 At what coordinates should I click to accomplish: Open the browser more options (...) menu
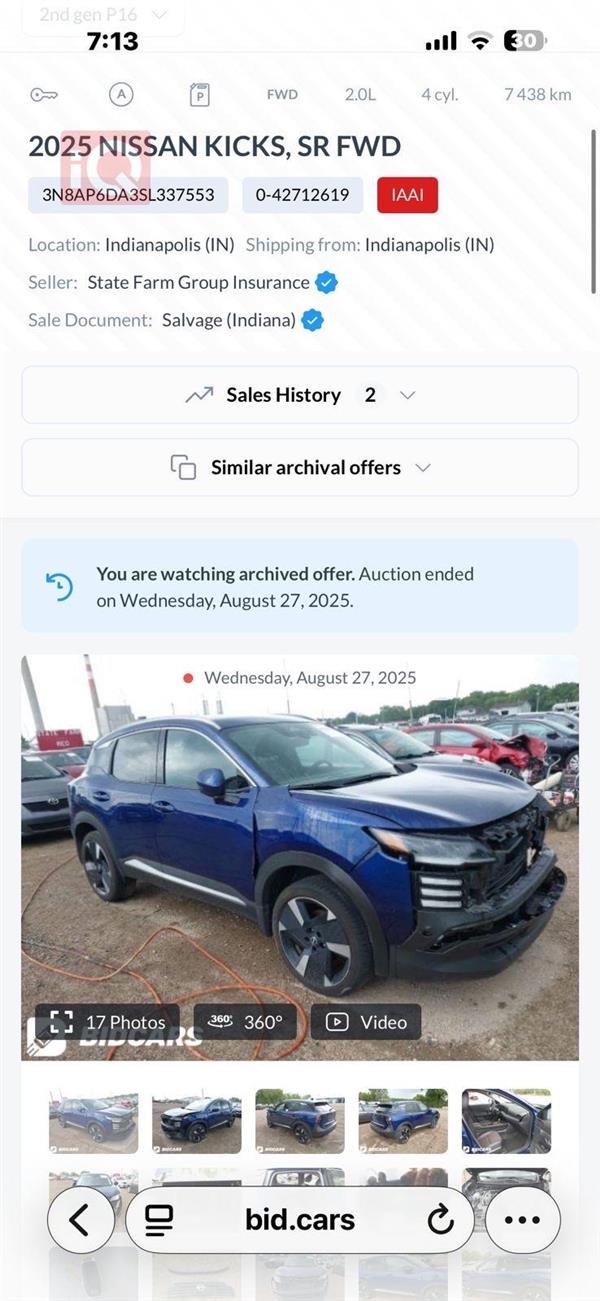point(521,1218)
